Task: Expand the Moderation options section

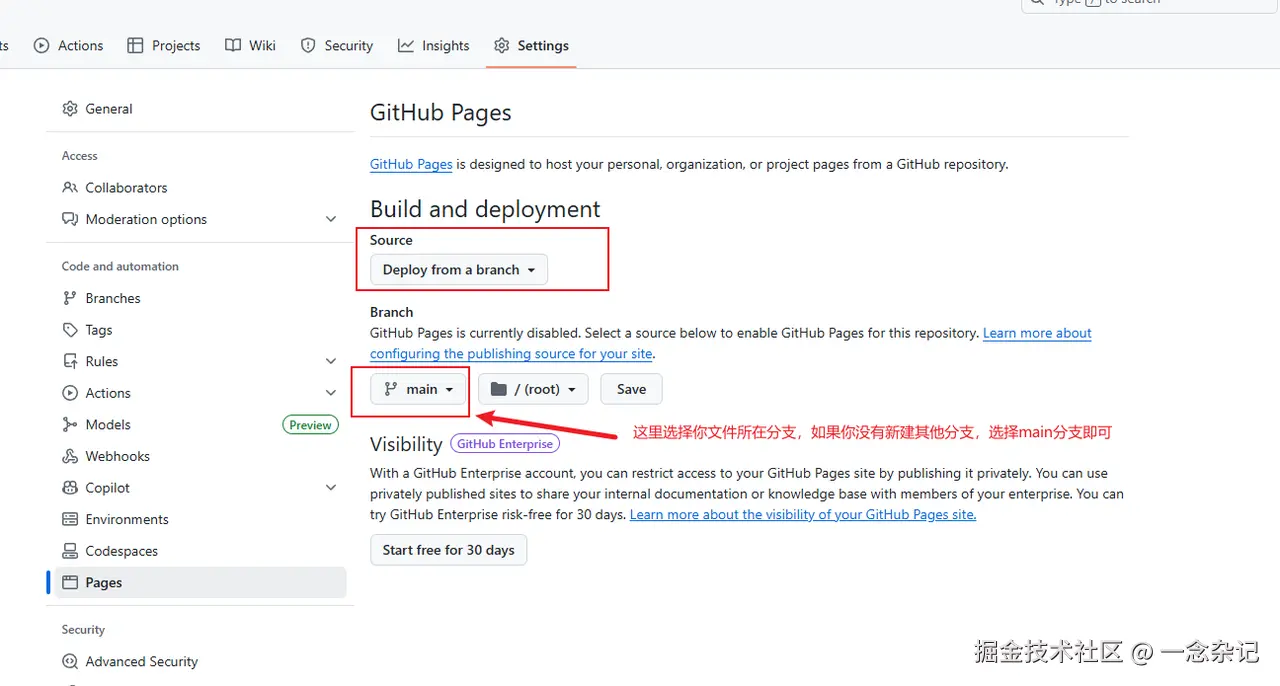Action: 331,219
